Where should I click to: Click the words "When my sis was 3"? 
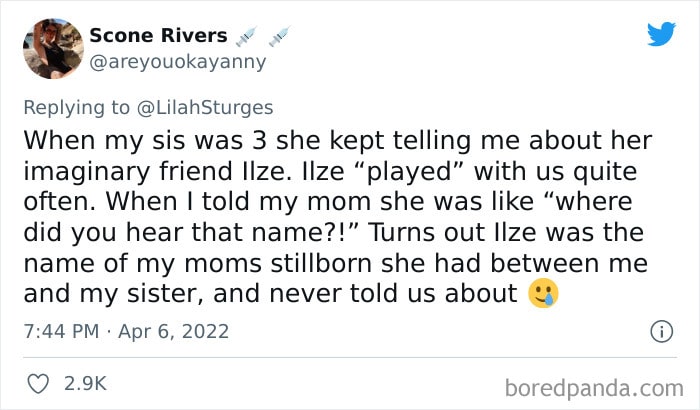[145, 140]
